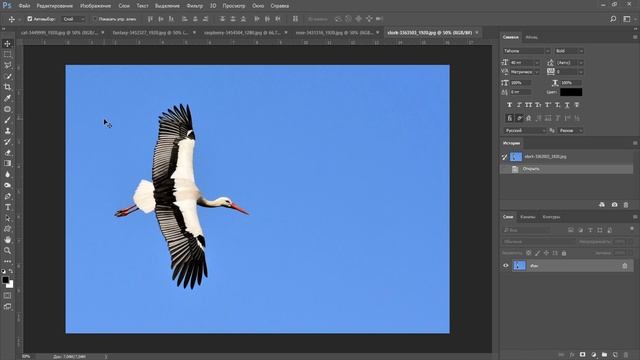Open the Character panel options menu
The image size is (640, 360).
(x=635, y=37)
